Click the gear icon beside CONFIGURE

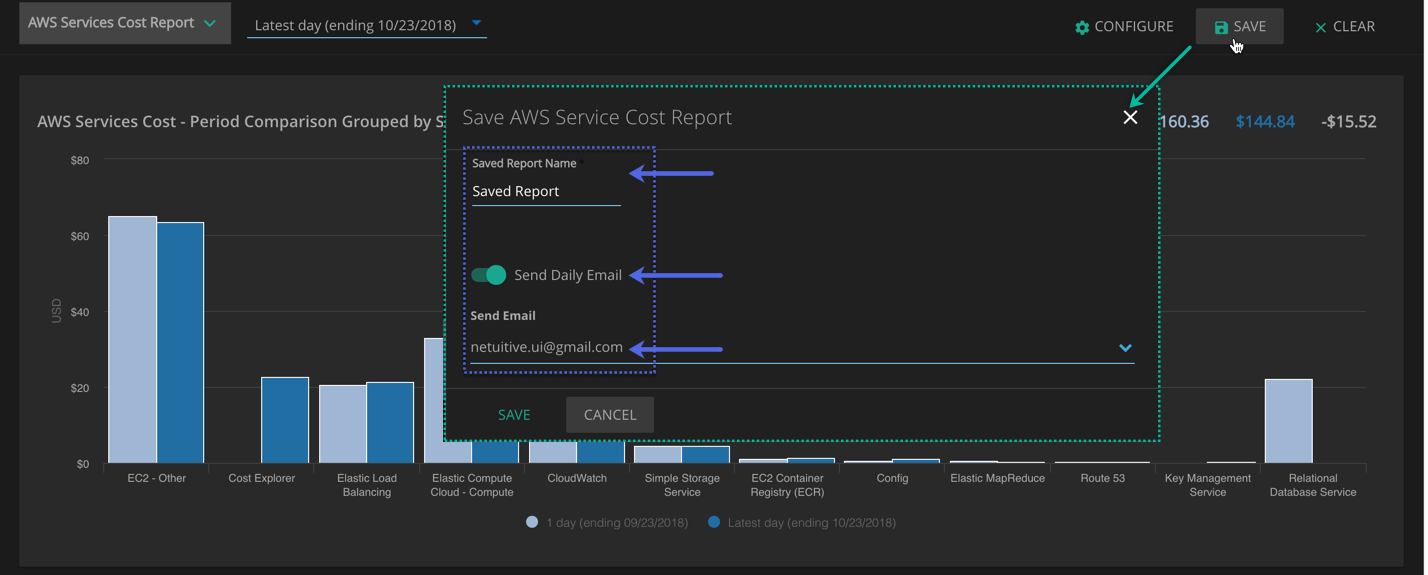coord(1082,28)
